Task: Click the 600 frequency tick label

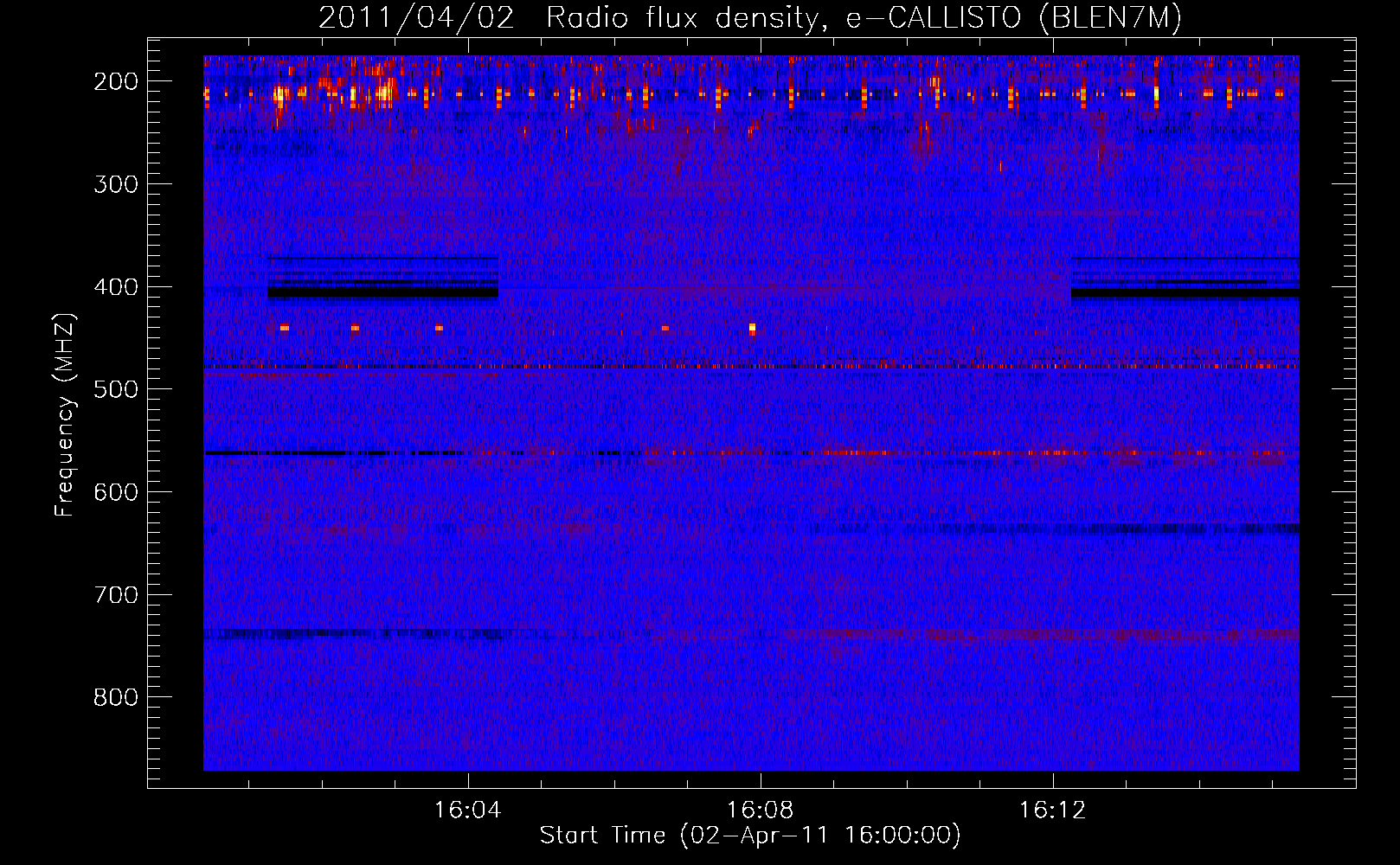Action: (x=115, y=492)
